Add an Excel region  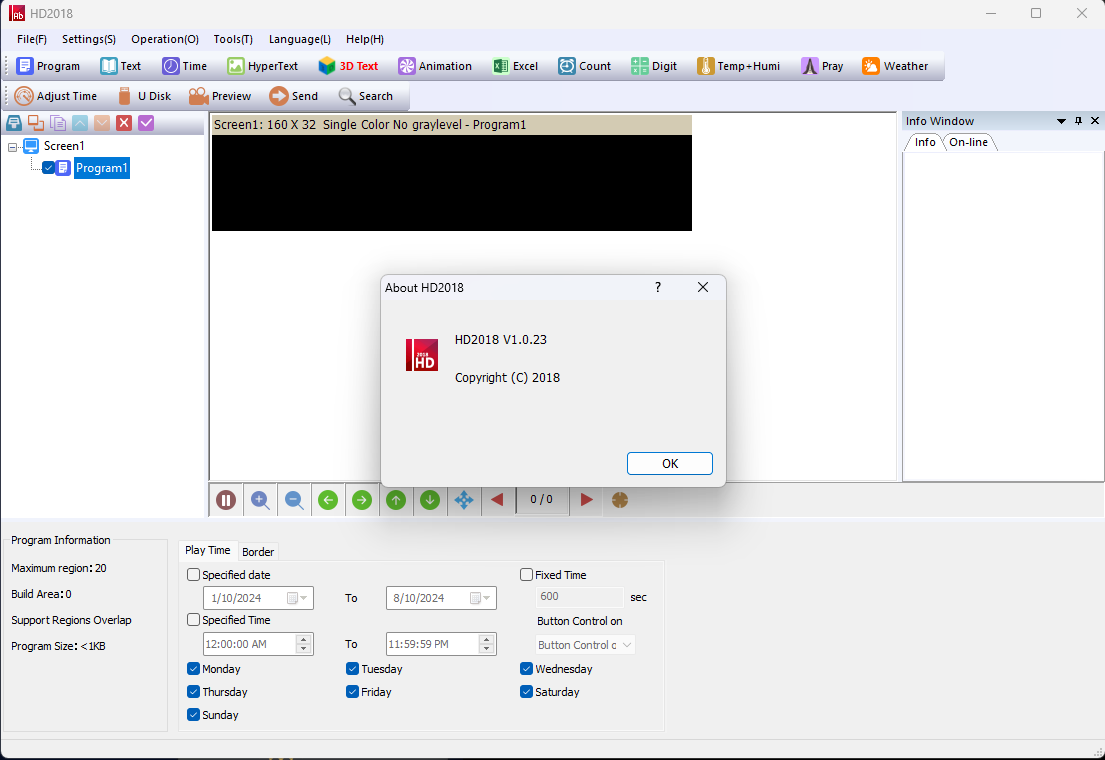pos(515,66)
